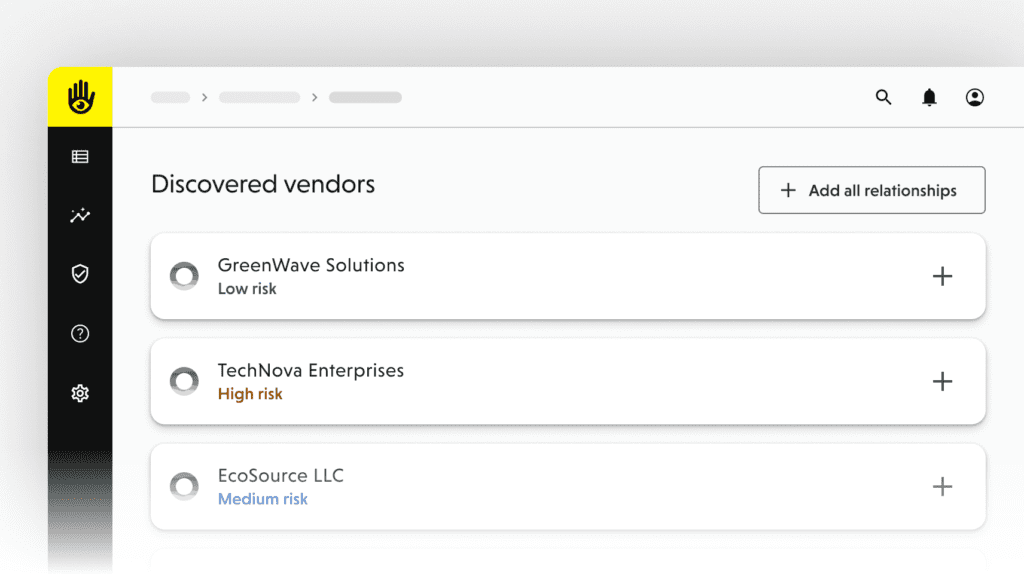The height and width of the screenshot is (575, 1024).
Task: Click the Medium risk label under EcoSource
Action: tap(263, 499)
